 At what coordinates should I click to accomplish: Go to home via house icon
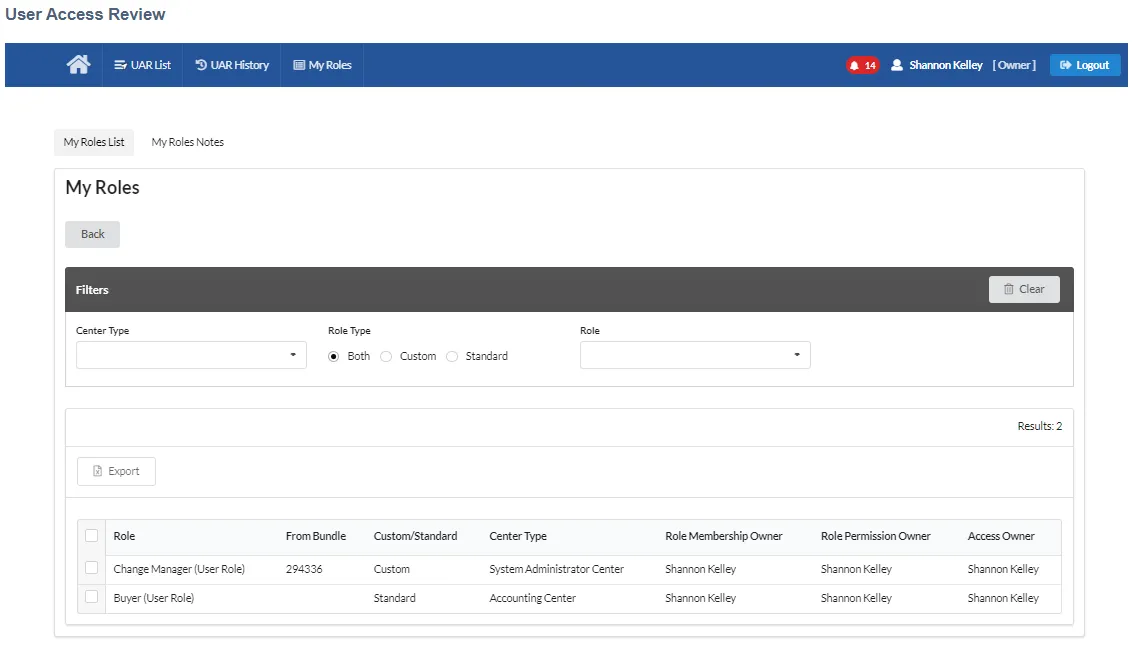(78, 65)
